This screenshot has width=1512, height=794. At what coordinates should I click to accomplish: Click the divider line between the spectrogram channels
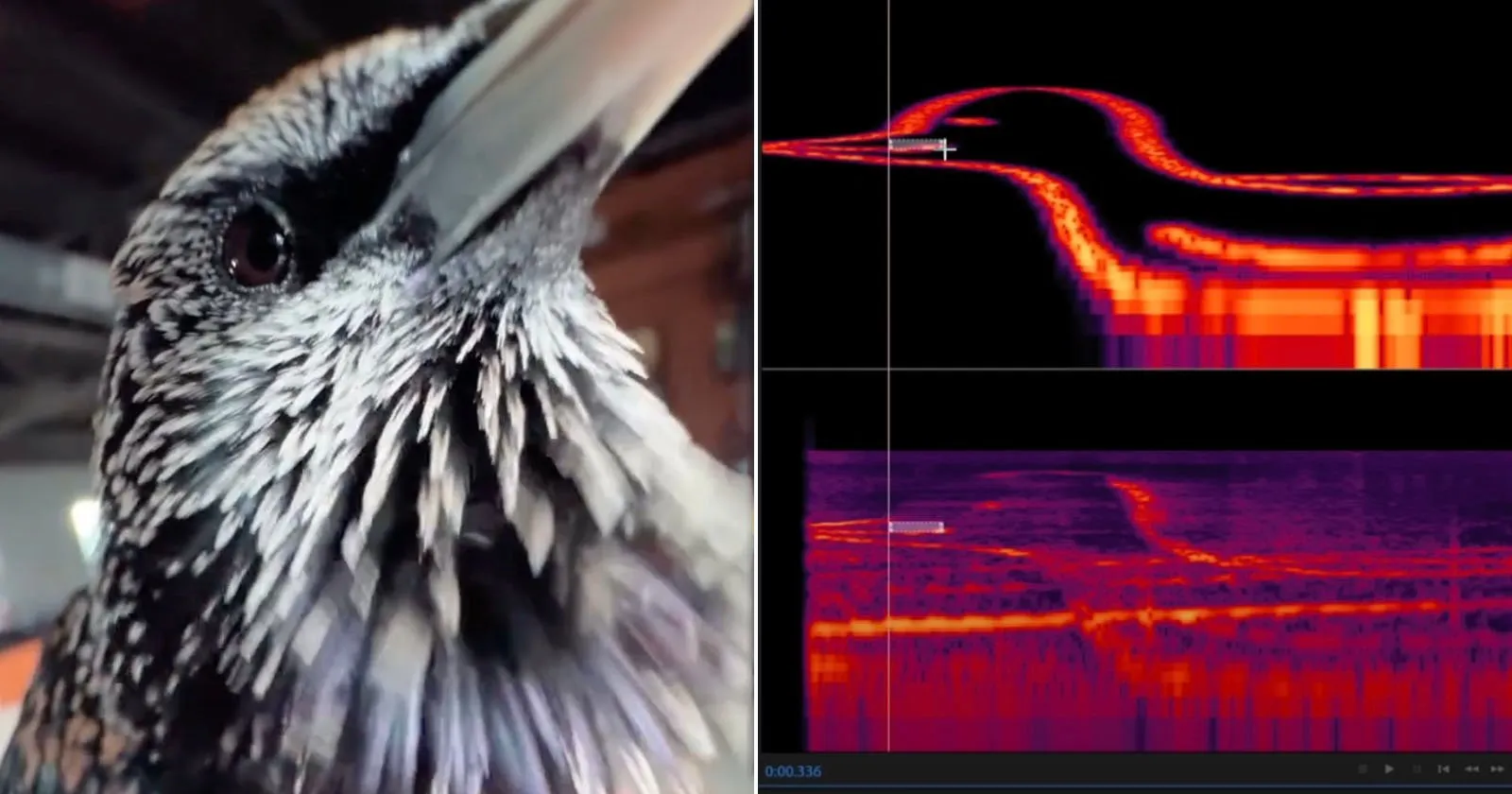[x=1136, y=370]
